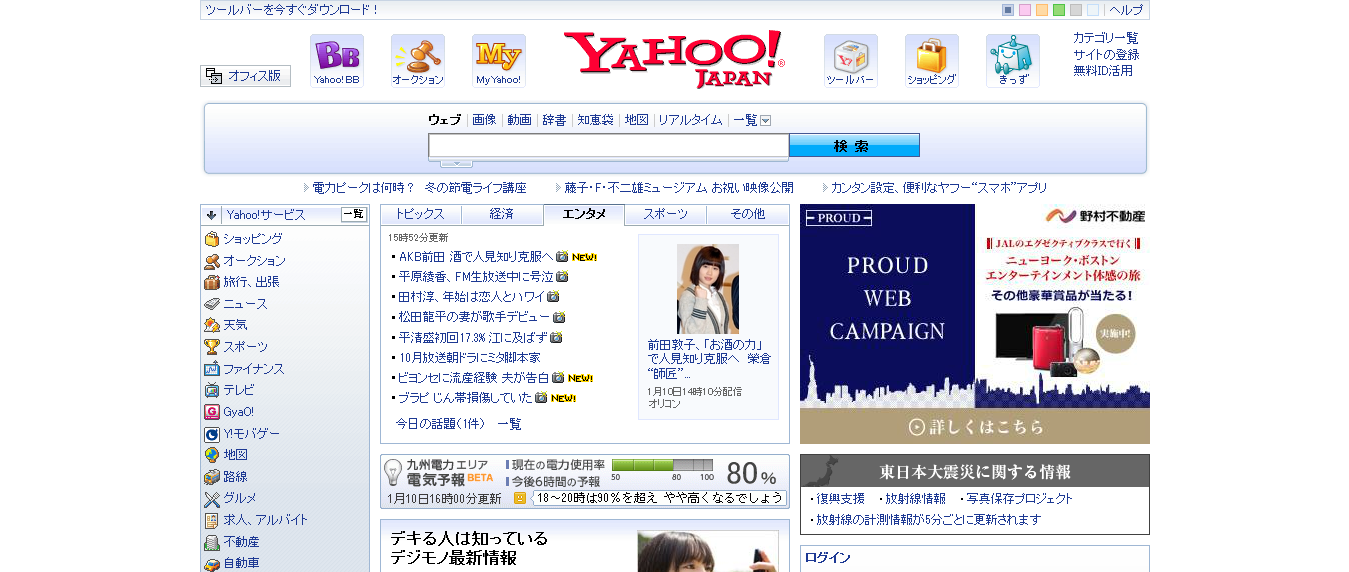Expand the 一覧 search category dropdown
1349x572 pixels.
pyautogui.click(x=766, y=121)
